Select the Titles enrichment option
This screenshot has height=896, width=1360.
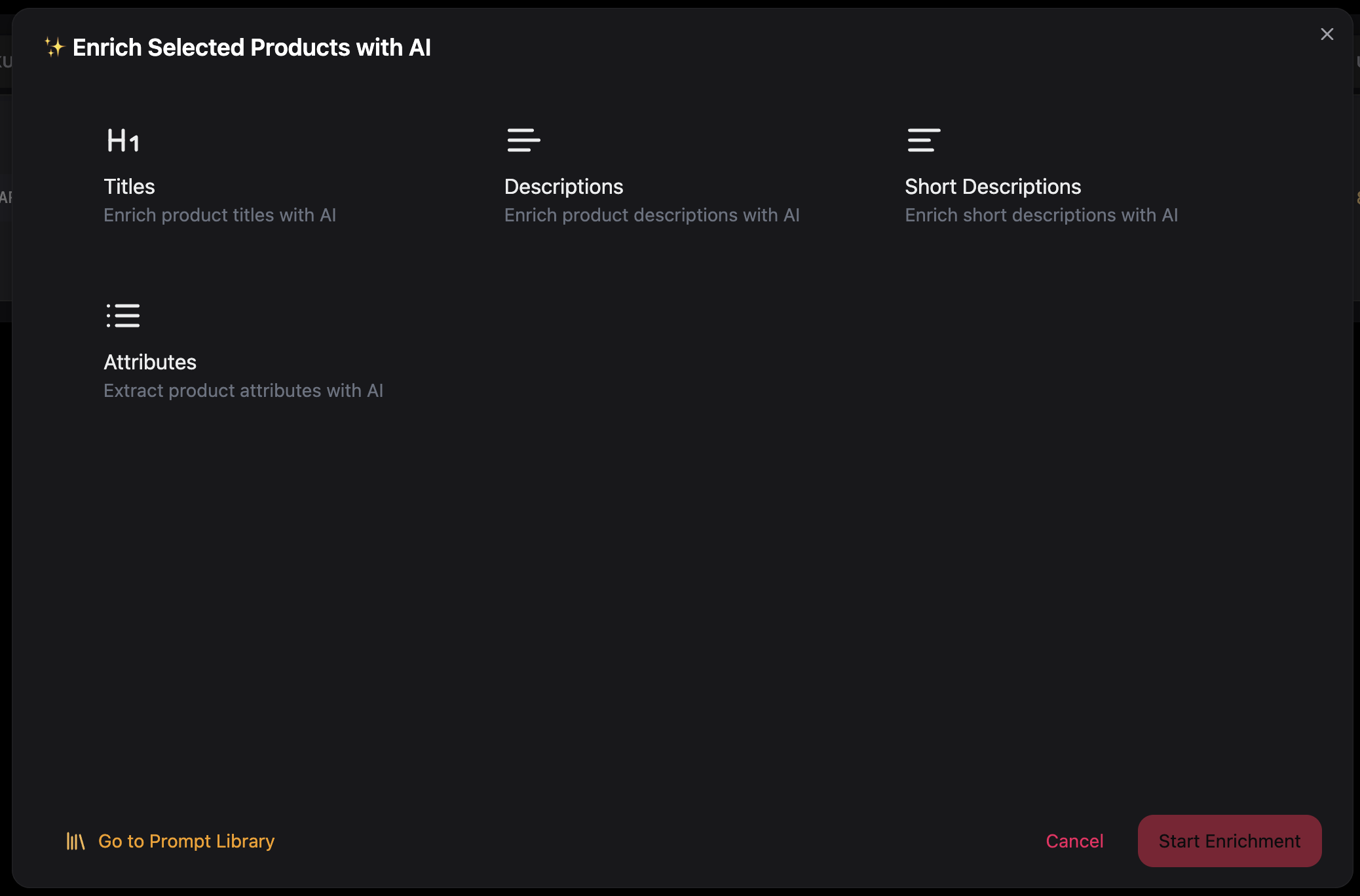(x=129, y=187)
